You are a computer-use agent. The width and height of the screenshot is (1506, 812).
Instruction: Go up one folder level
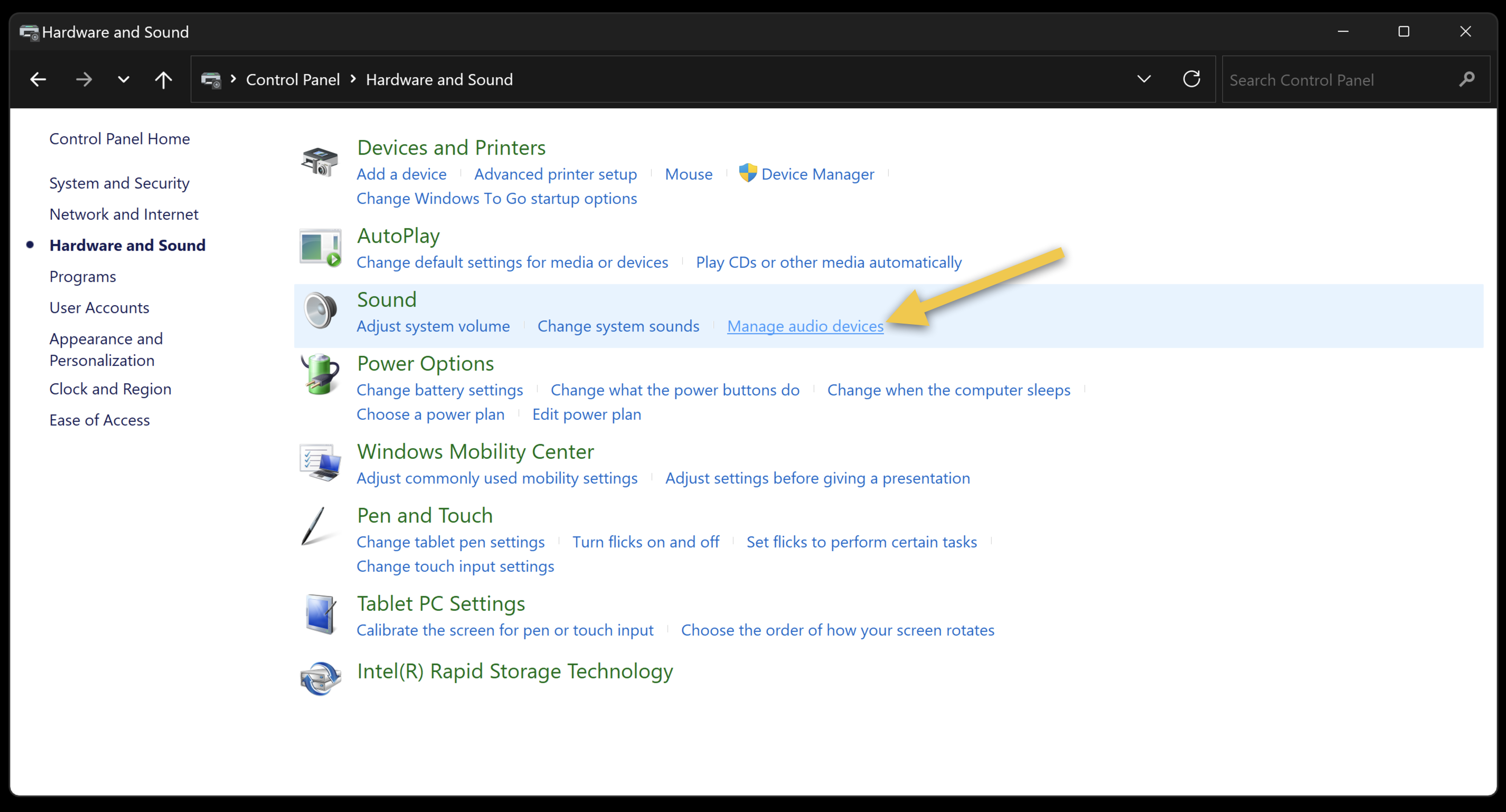163,80
